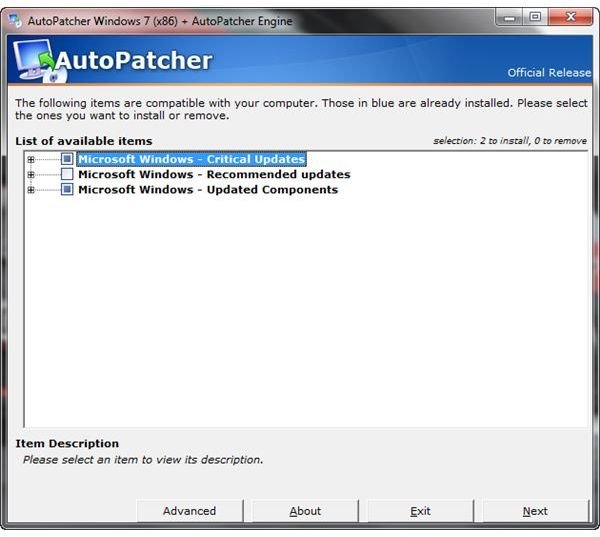Expand the Updated Components tree node

pyautogui.click(x=31, y=190)
